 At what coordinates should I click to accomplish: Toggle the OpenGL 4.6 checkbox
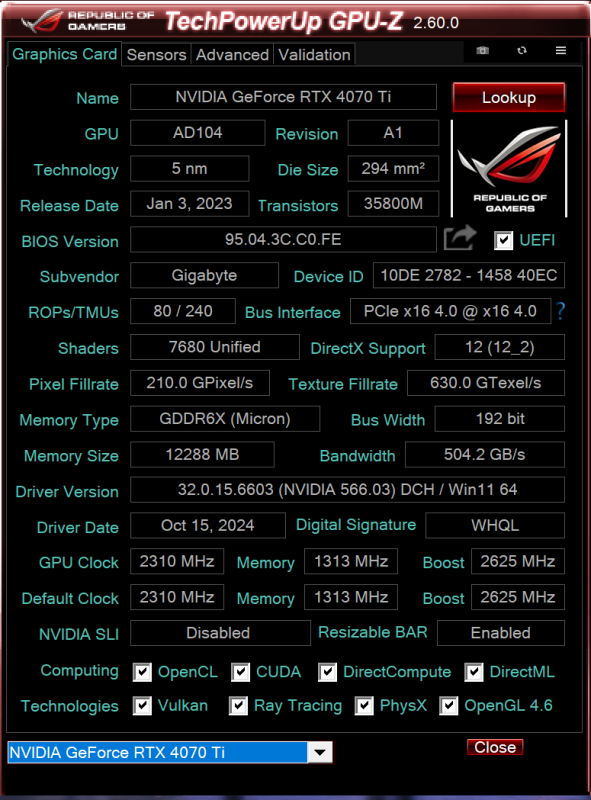coord(449,706)
